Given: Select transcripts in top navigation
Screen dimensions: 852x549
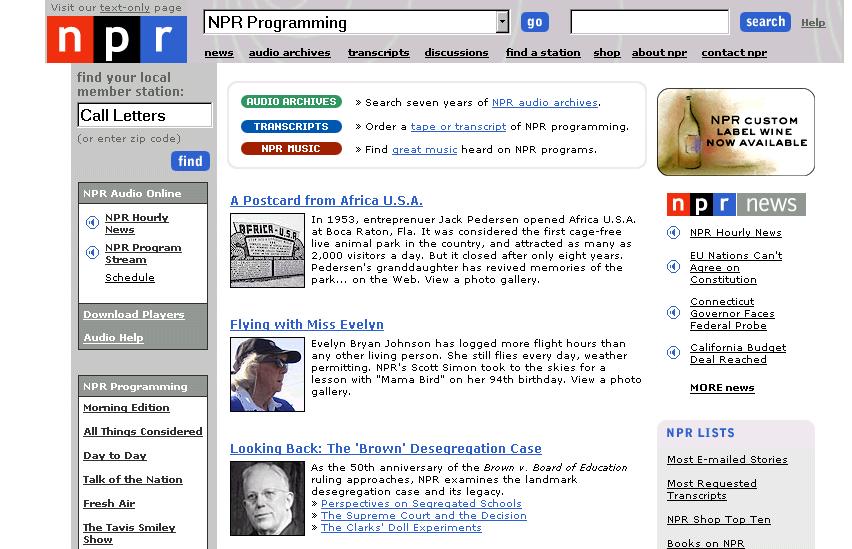Looking at the screenshot, I should (x=379, y=53).
